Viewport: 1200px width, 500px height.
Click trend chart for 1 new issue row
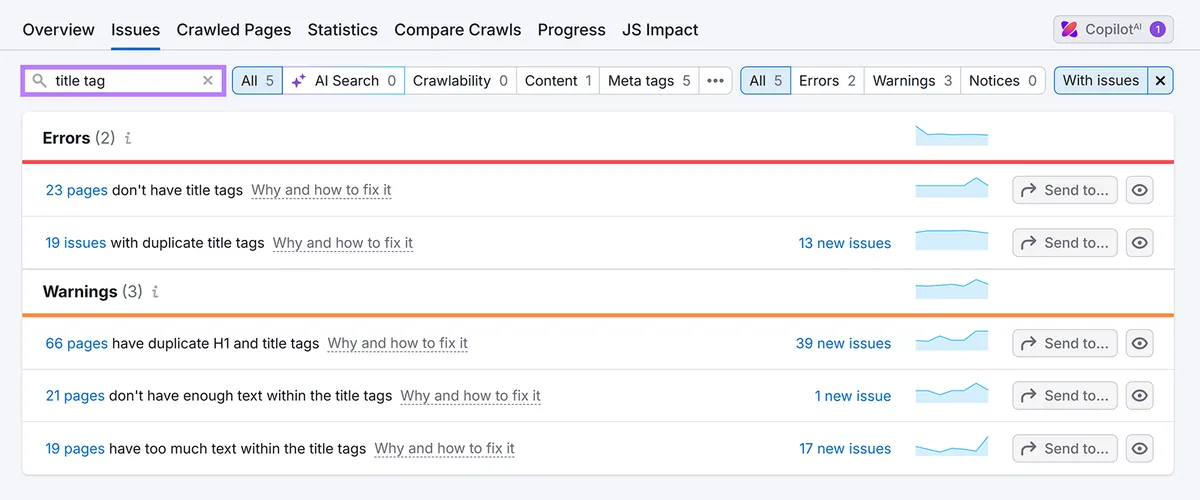pyautogui.click(x=952, y=393)
